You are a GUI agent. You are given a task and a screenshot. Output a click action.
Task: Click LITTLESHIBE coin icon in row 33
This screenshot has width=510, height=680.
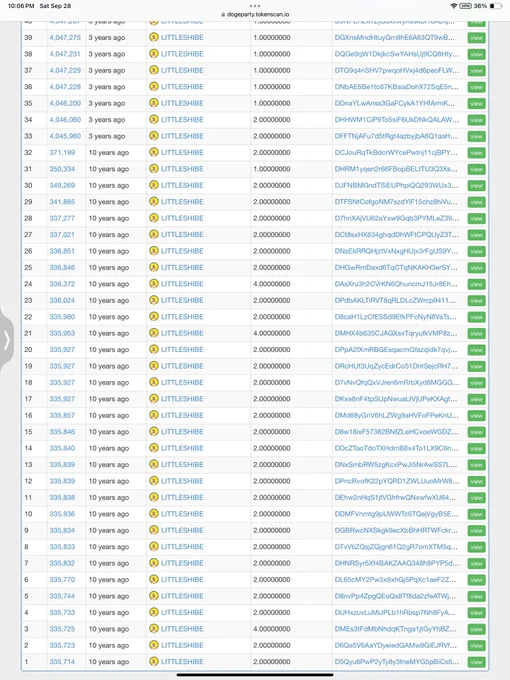coord(154,136)
